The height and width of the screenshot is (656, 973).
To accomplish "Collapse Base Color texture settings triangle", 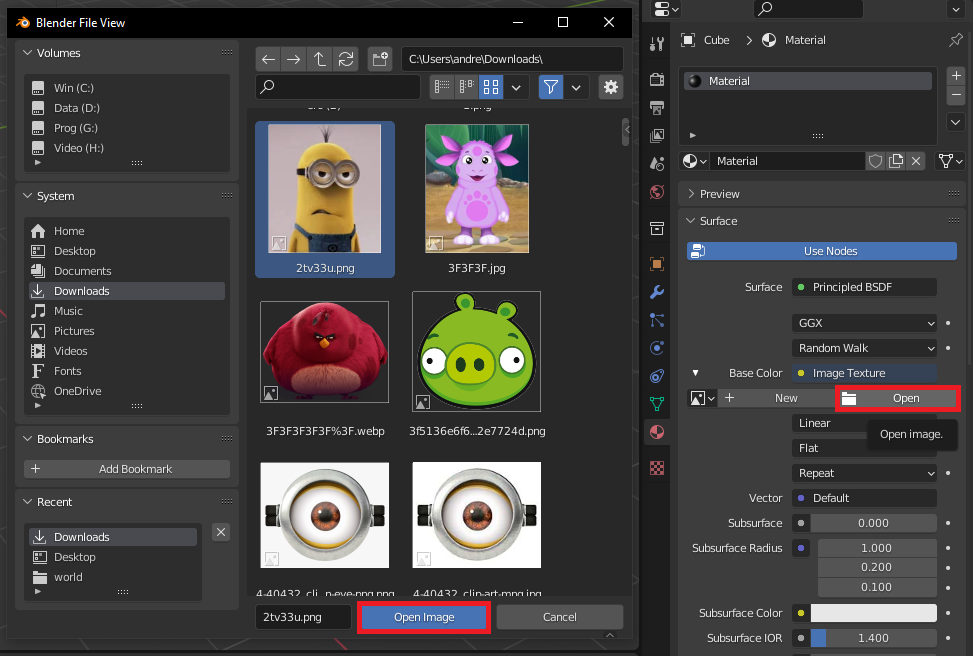I will click(695, 373).
